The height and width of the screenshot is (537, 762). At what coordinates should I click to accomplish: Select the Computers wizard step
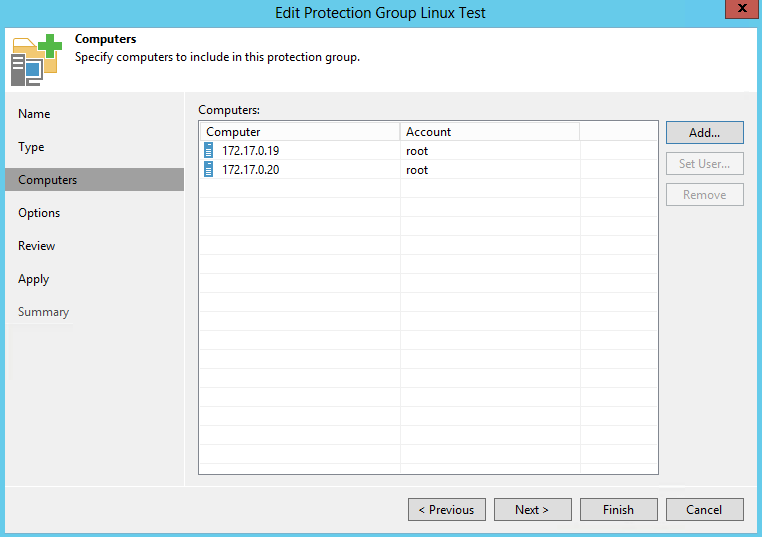pyautogui.click(x=48, y=180)
